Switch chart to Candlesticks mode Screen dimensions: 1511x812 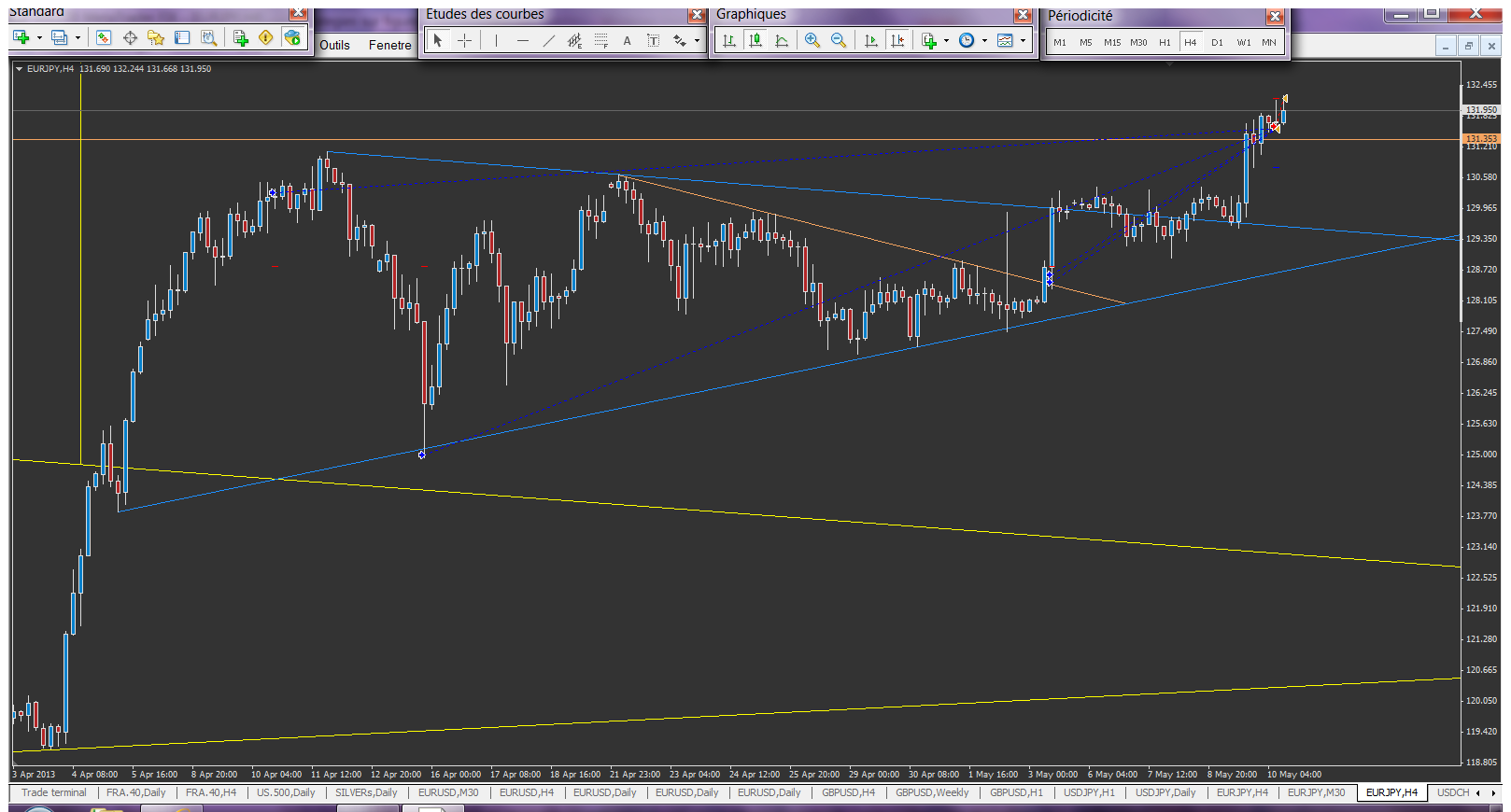[755, 40]
